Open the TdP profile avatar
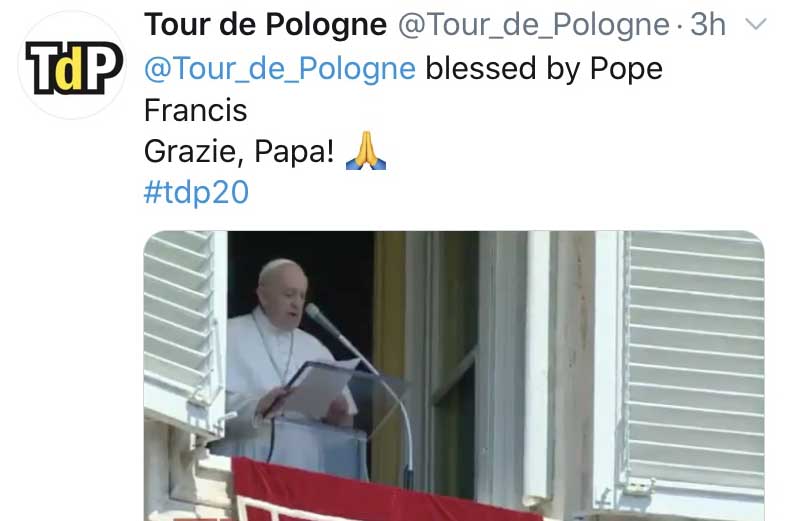The height and width of the screenshot is (521, 805). (x=72, y=65)
